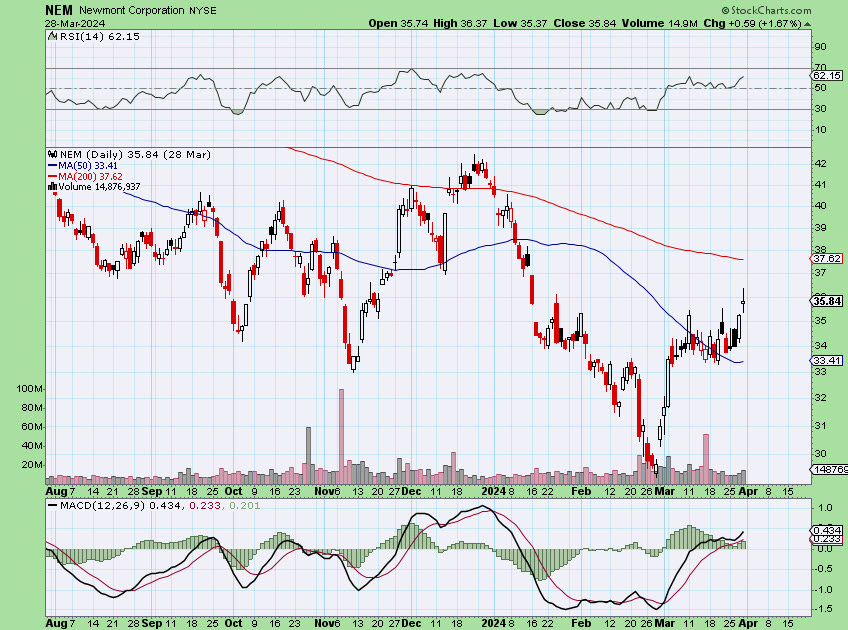Click the black MACD line swatch in legend
848x630 pixels.
coord(52,506)
